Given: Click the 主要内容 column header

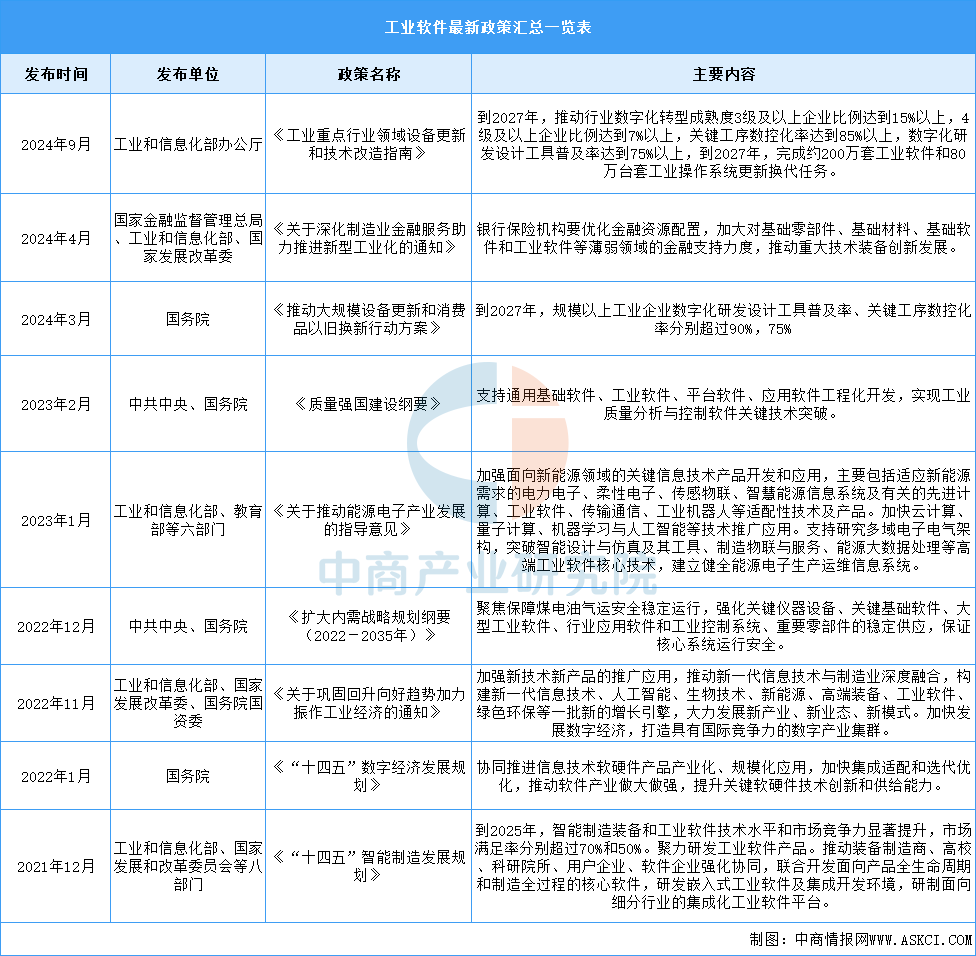Looking at the screenshot, I should pyautogui.click(x=723, y=75).
